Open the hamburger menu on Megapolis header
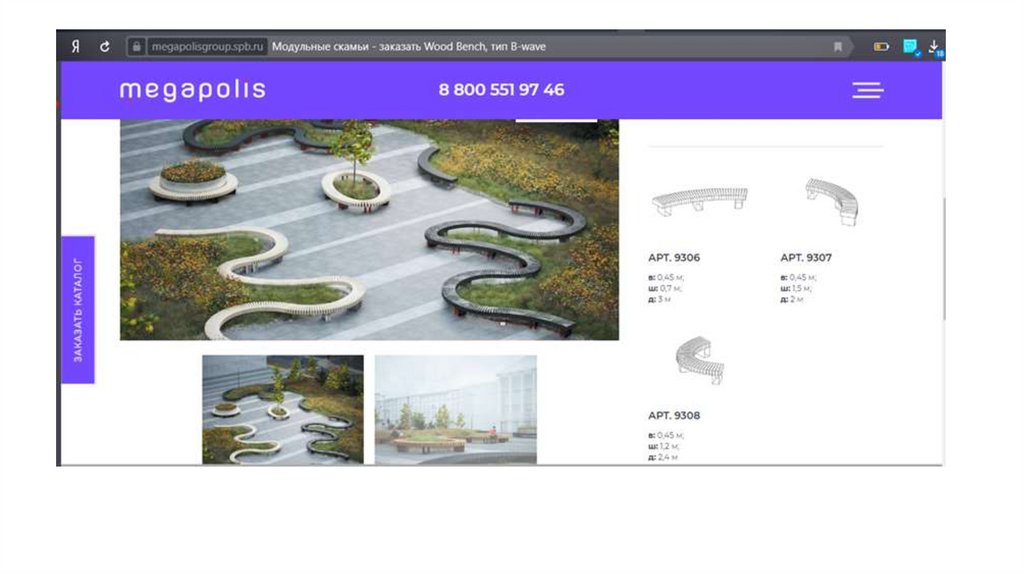Image resolution: width=1024 pixels, height=574 pixels. [867, 90]
